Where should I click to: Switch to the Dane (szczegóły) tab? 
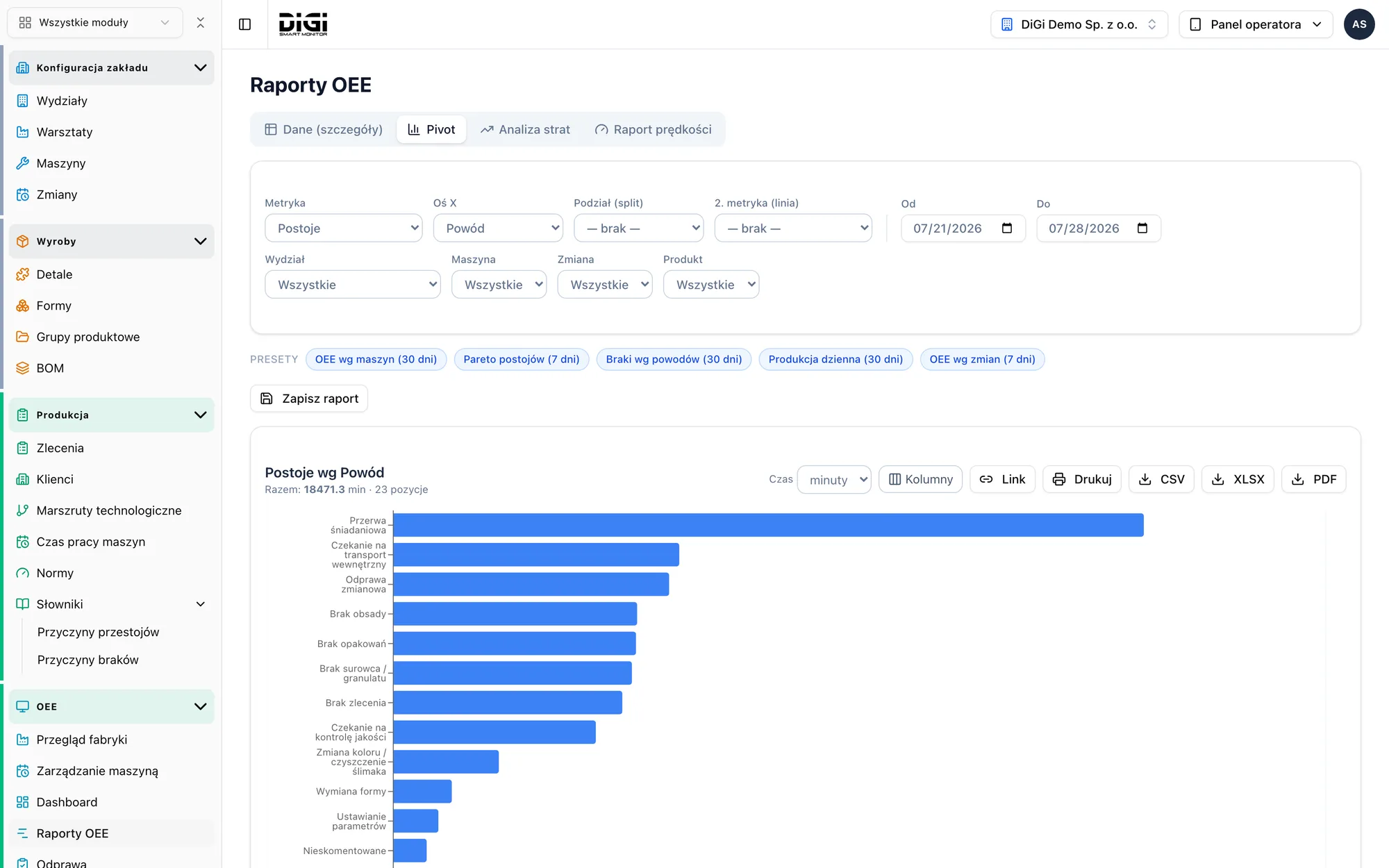click(x=324, y=130)
